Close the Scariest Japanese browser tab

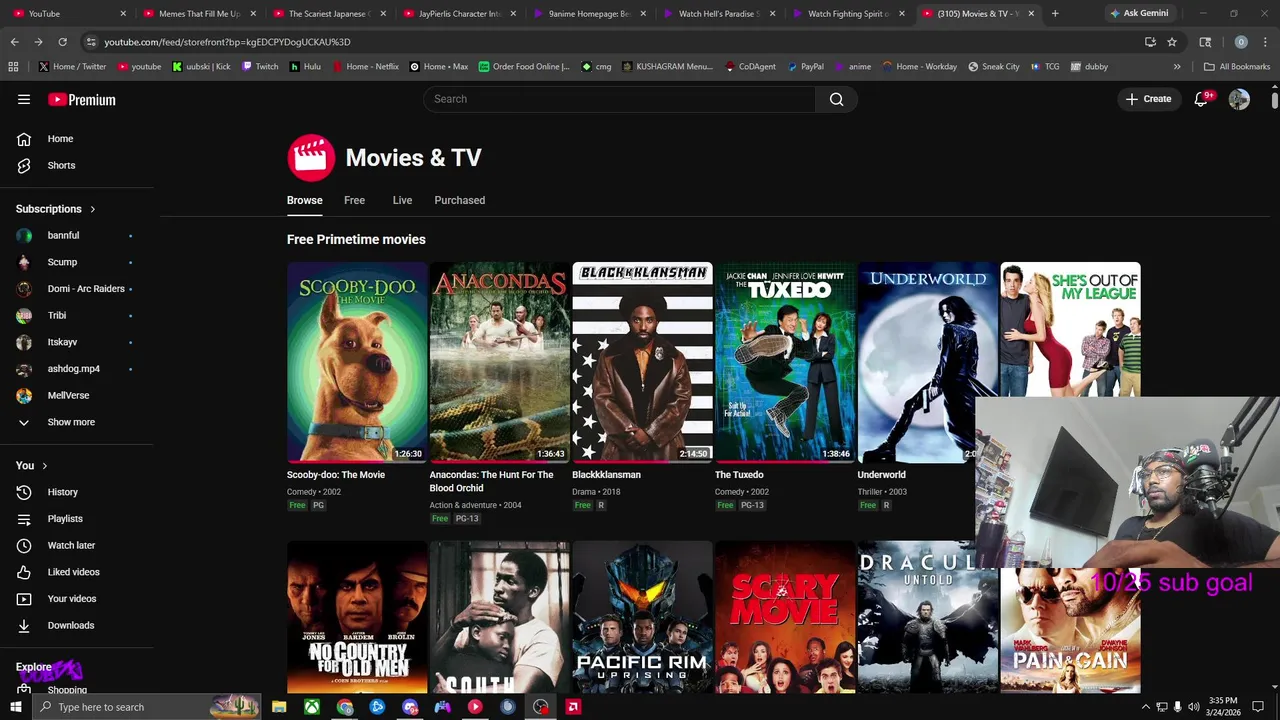tap(382, 13)
